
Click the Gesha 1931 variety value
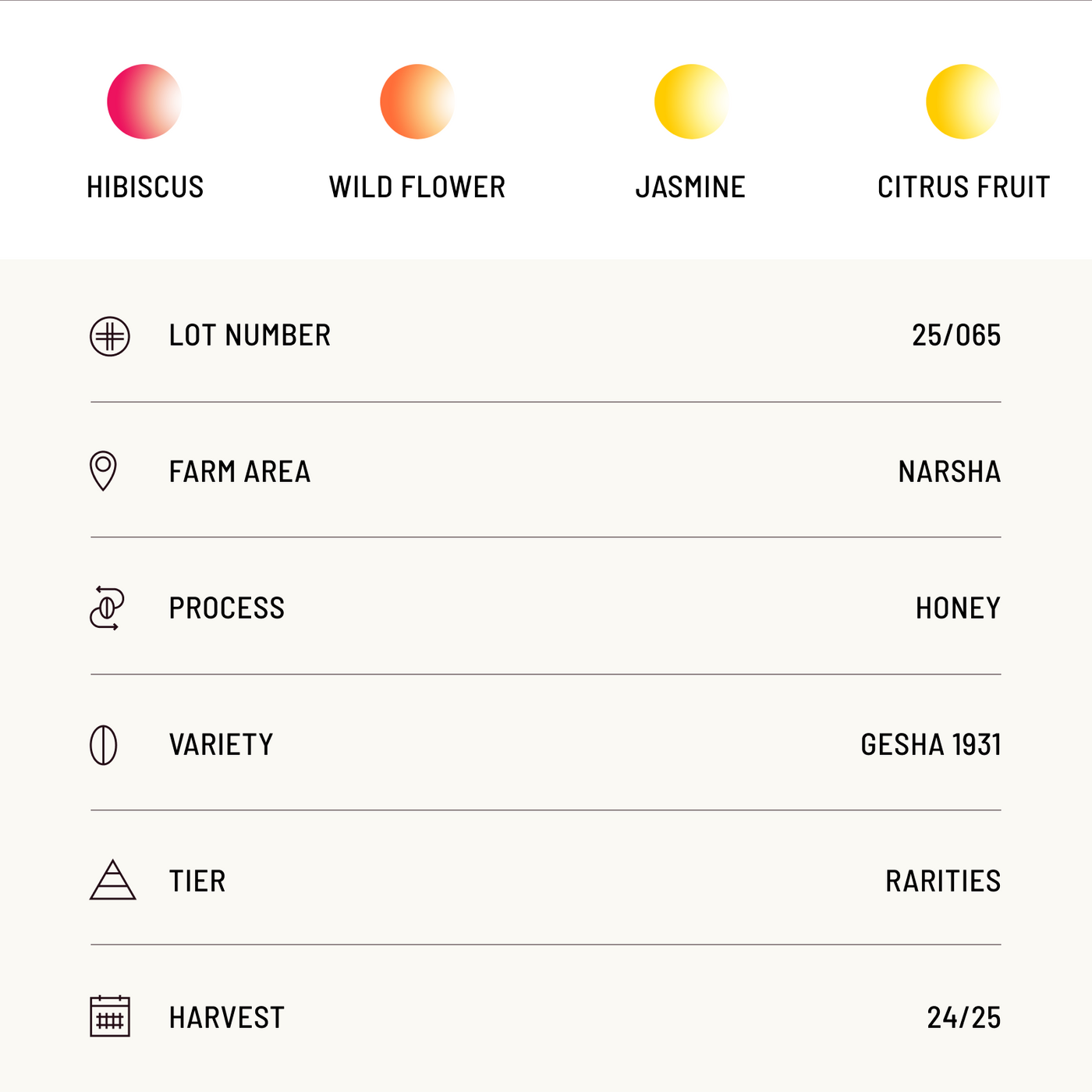pyautogui.click(x=931, y=745)
